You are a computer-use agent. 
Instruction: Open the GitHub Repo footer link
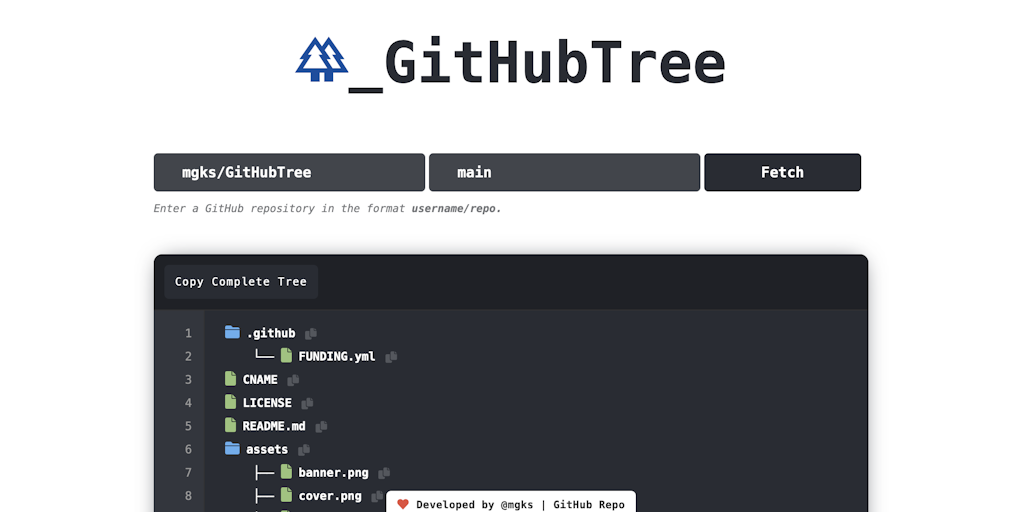point(589,505)
